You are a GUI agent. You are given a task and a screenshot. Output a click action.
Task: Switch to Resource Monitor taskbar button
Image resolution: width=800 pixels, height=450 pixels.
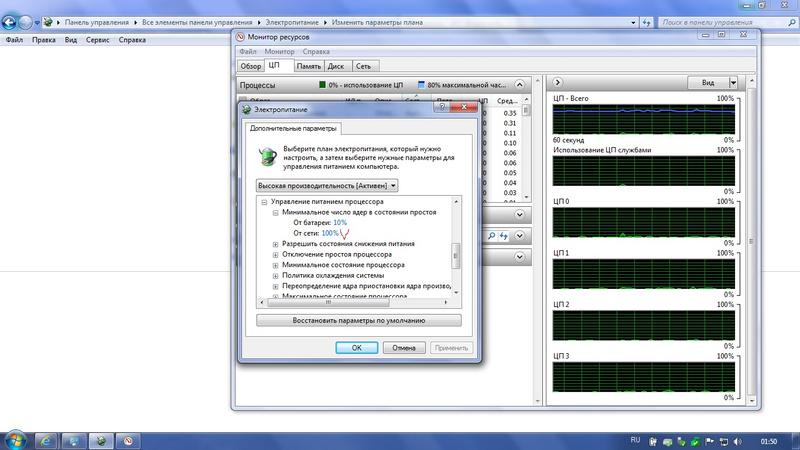pyautogui.click(x=128, y=439)
